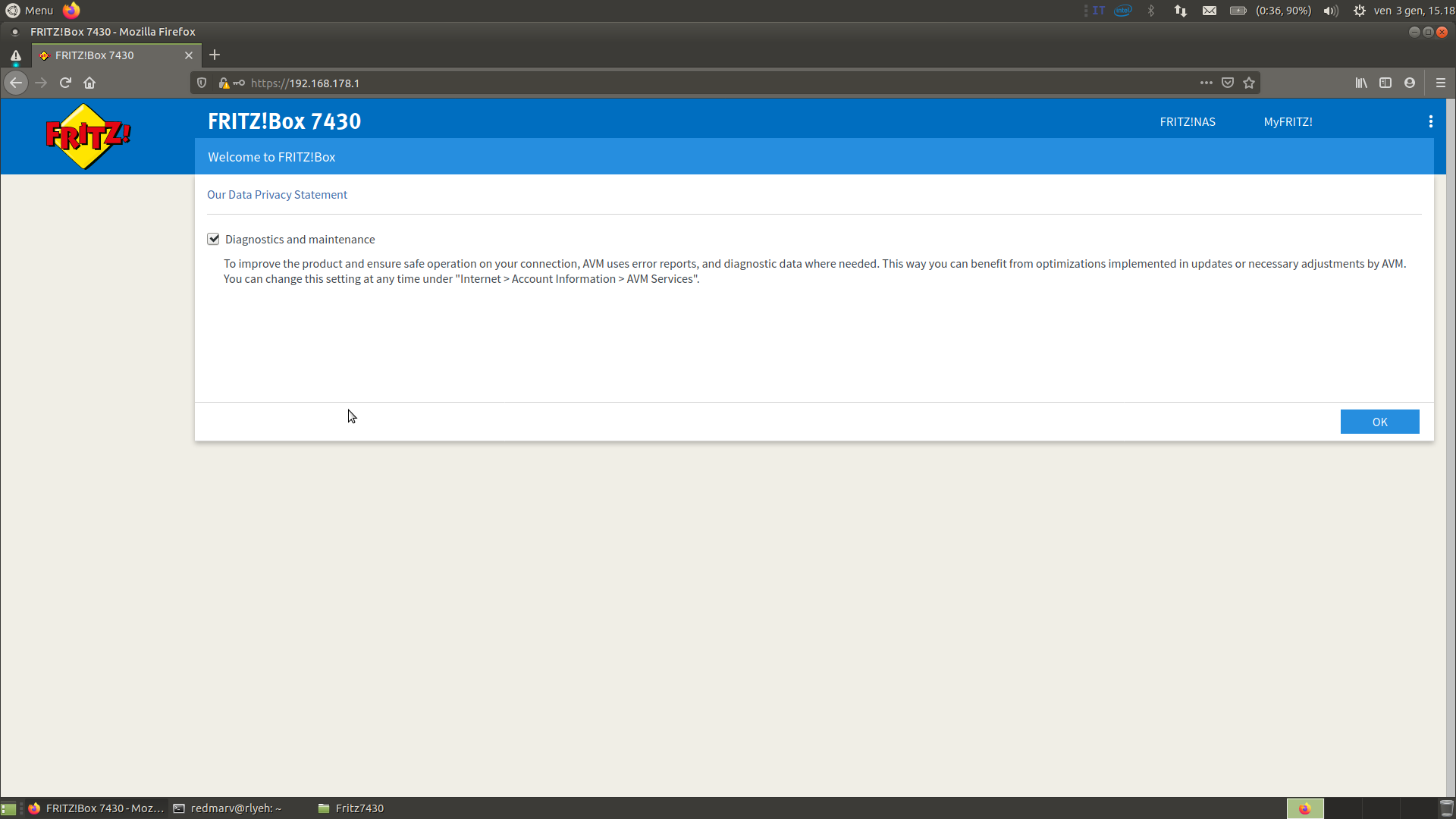The height and width of the screenshot is (819, 1456).
Task: Open the tracking protection shield icon
Action: (202, 83)
